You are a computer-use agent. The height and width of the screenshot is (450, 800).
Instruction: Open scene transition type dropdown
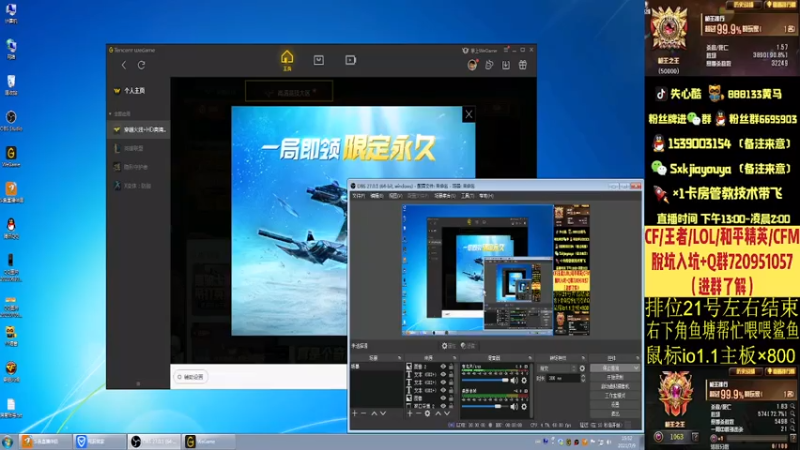pos(557,368)
